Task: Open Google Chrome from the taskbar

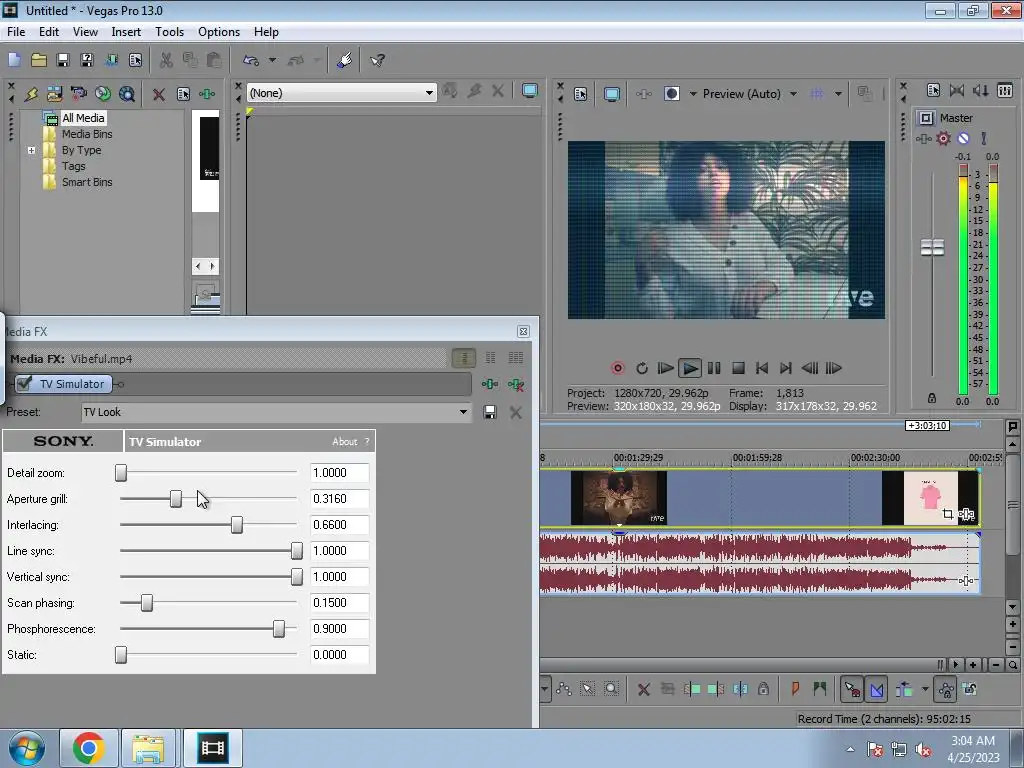Action: point(89,748)
